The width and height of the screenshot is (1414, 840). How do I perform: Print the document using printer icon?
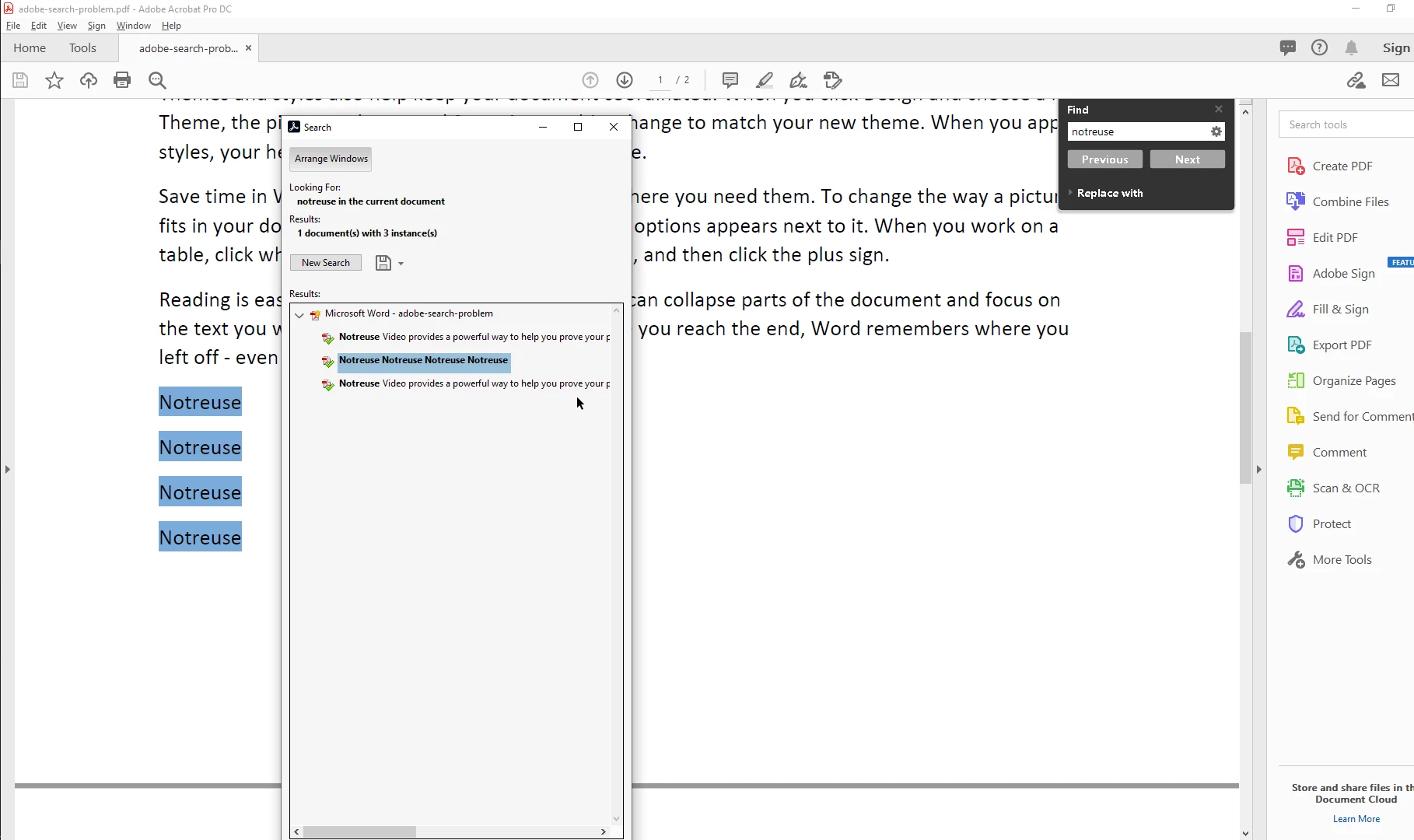click(122, 80)
